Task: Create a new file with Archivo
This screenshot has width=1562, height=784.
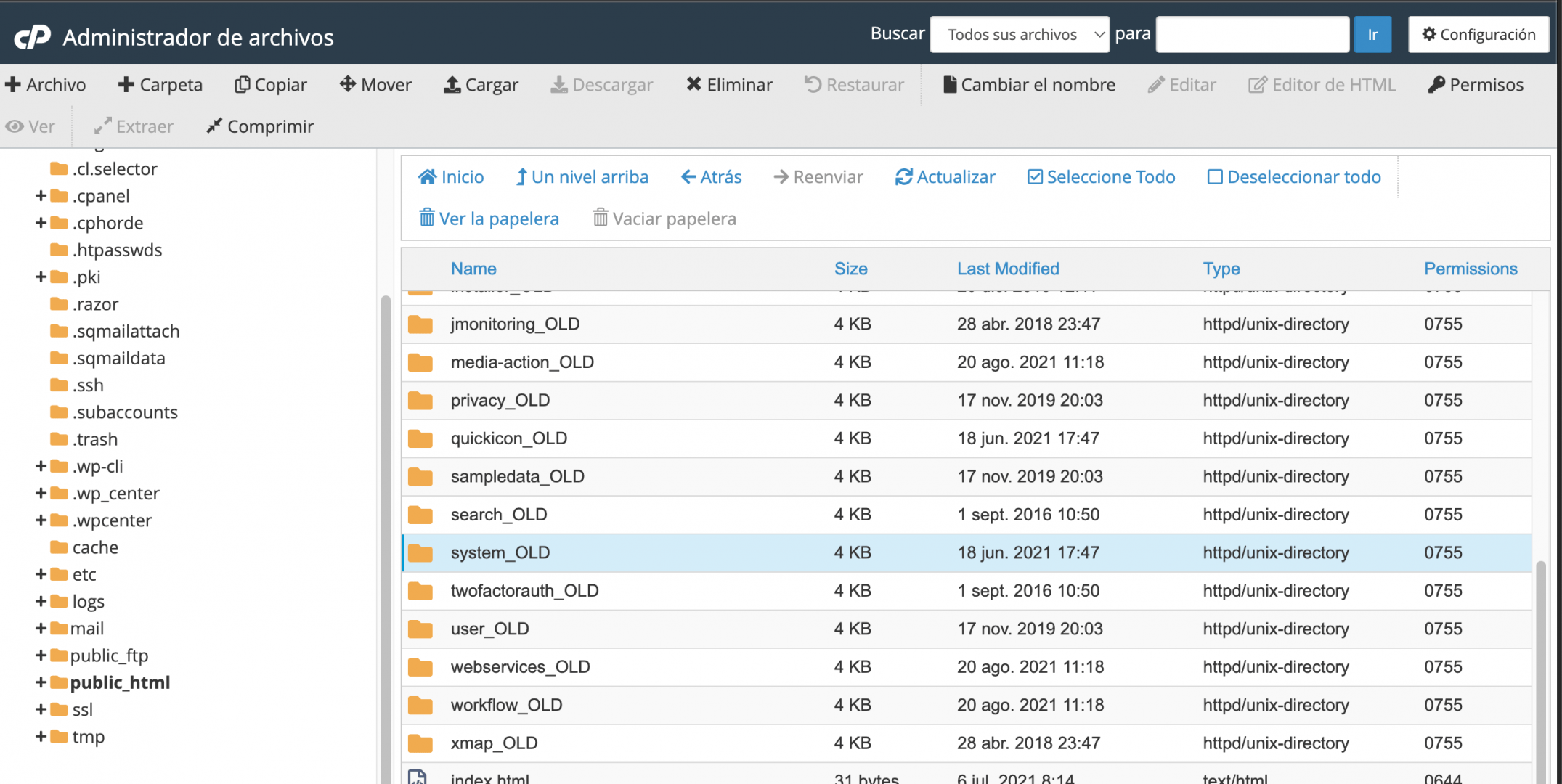Action: 45,85
